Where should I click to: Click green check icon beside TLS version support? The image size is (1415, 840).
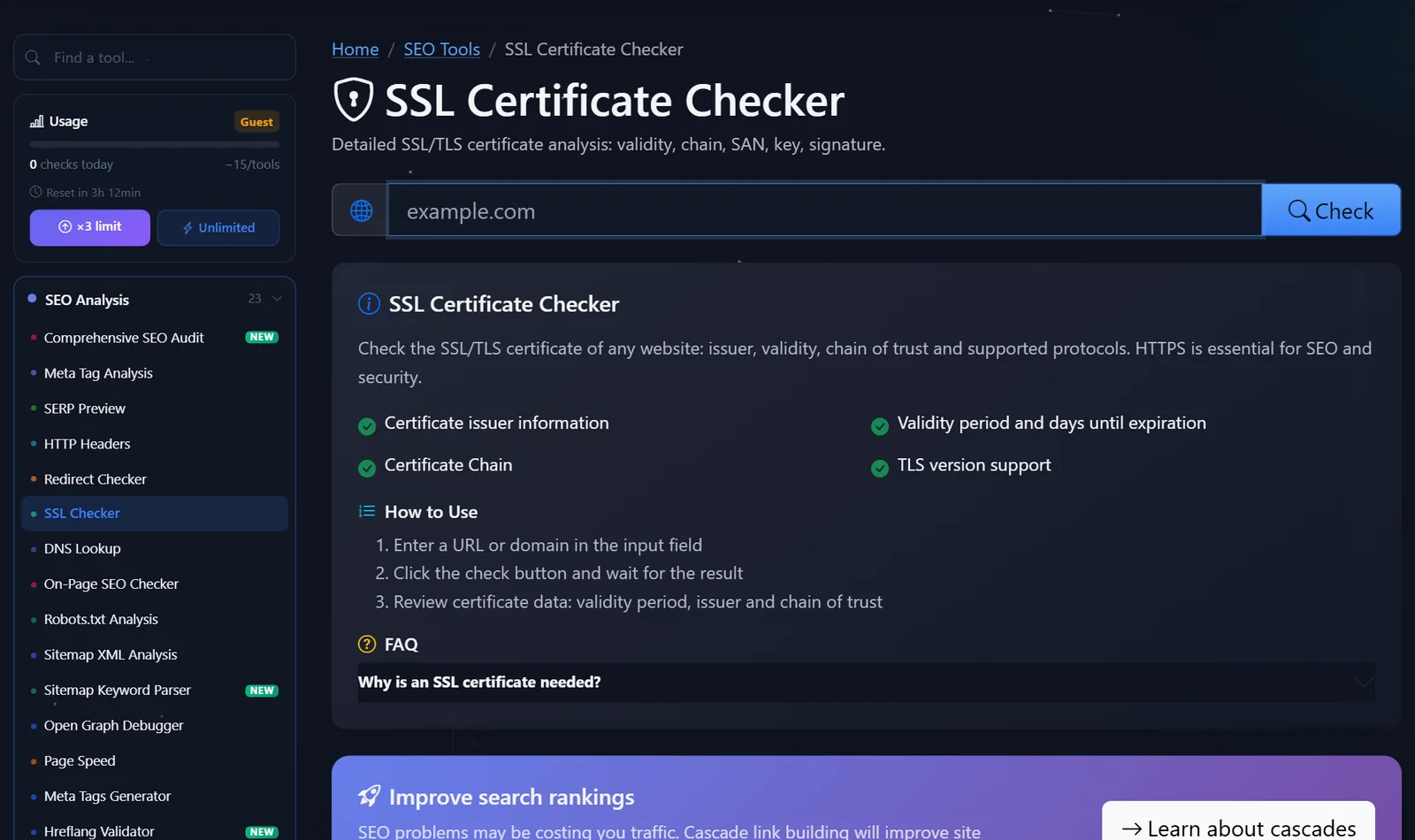[880, 469]
